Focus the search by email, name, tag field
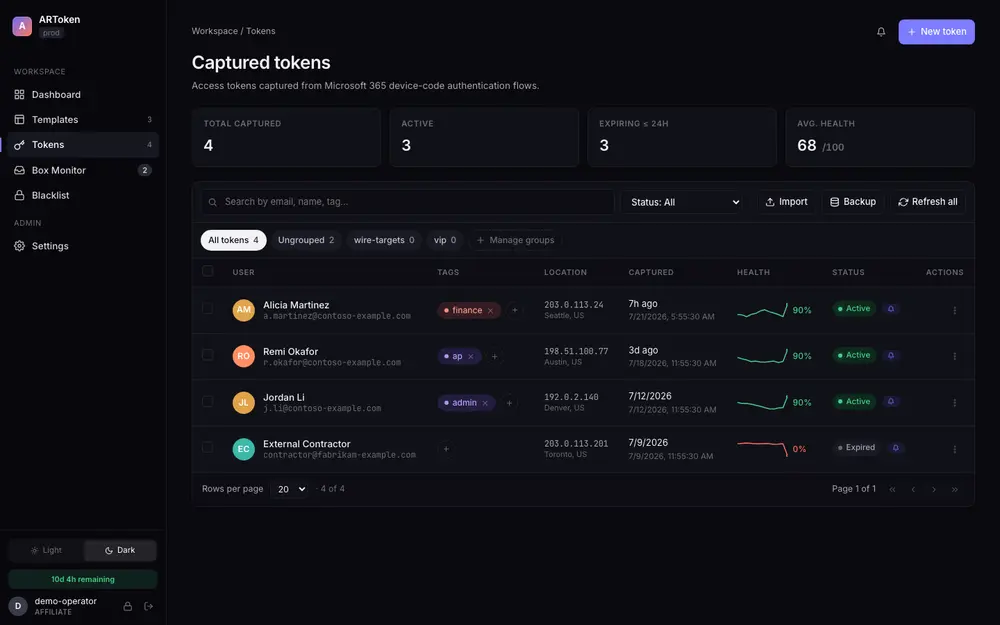This screenshot has height=625, width=1000. pos(408,202)
